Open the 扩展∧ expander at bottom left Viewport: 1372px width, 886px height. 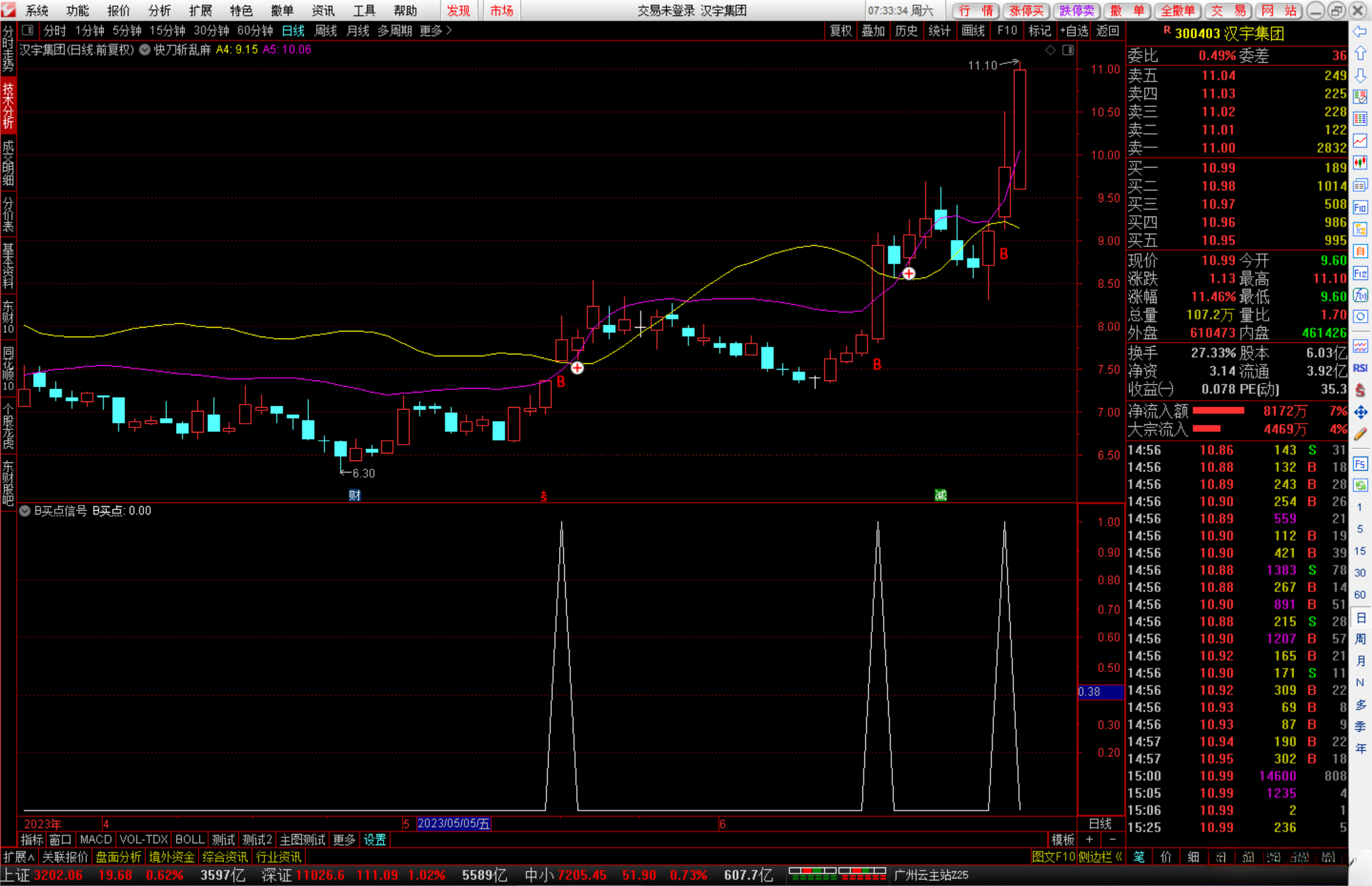[x=18, y=857]
